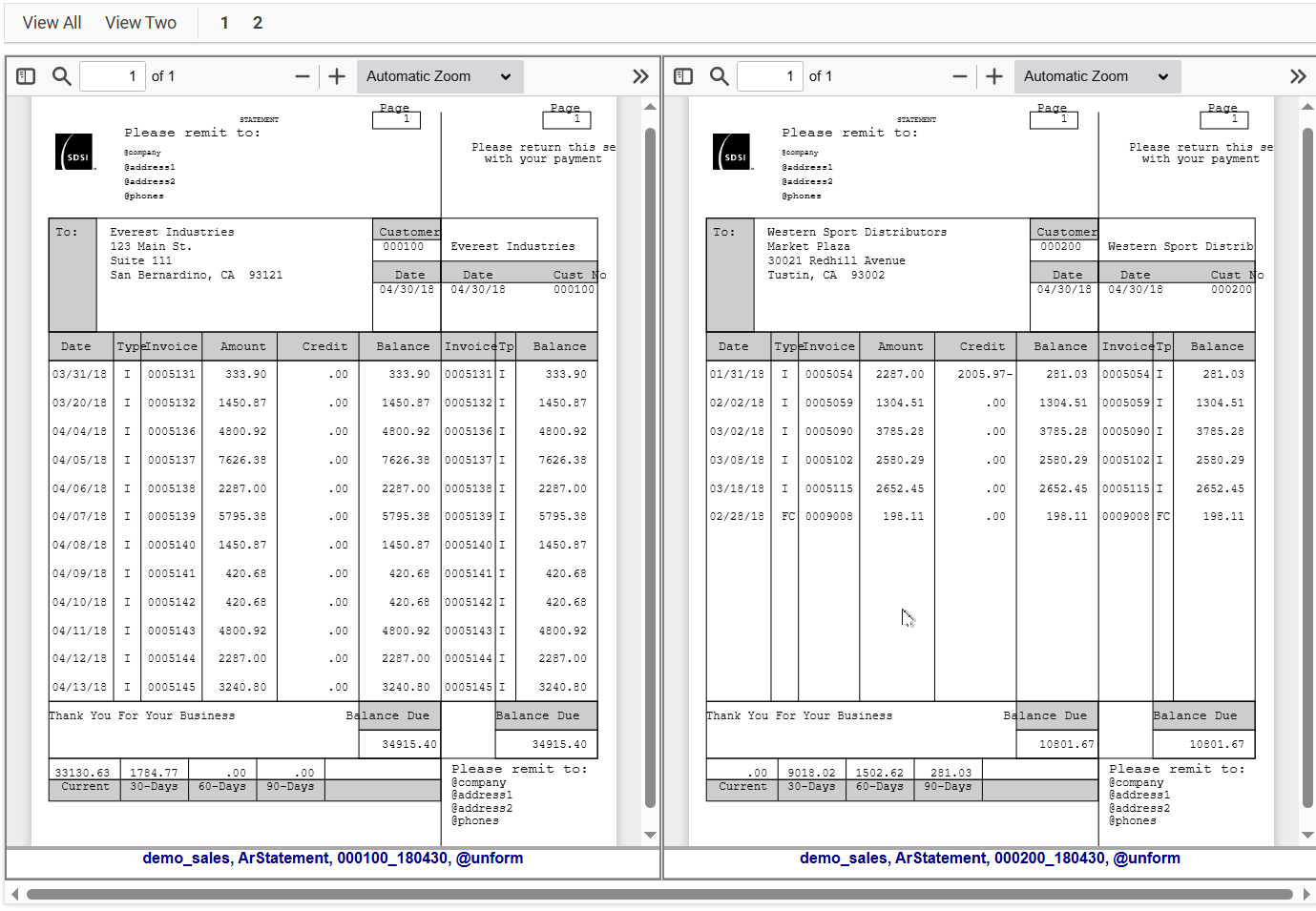Click customer number 000200 in right statement
The height and width of the screenshot is (911, 1316).
tap(1060, 246)
